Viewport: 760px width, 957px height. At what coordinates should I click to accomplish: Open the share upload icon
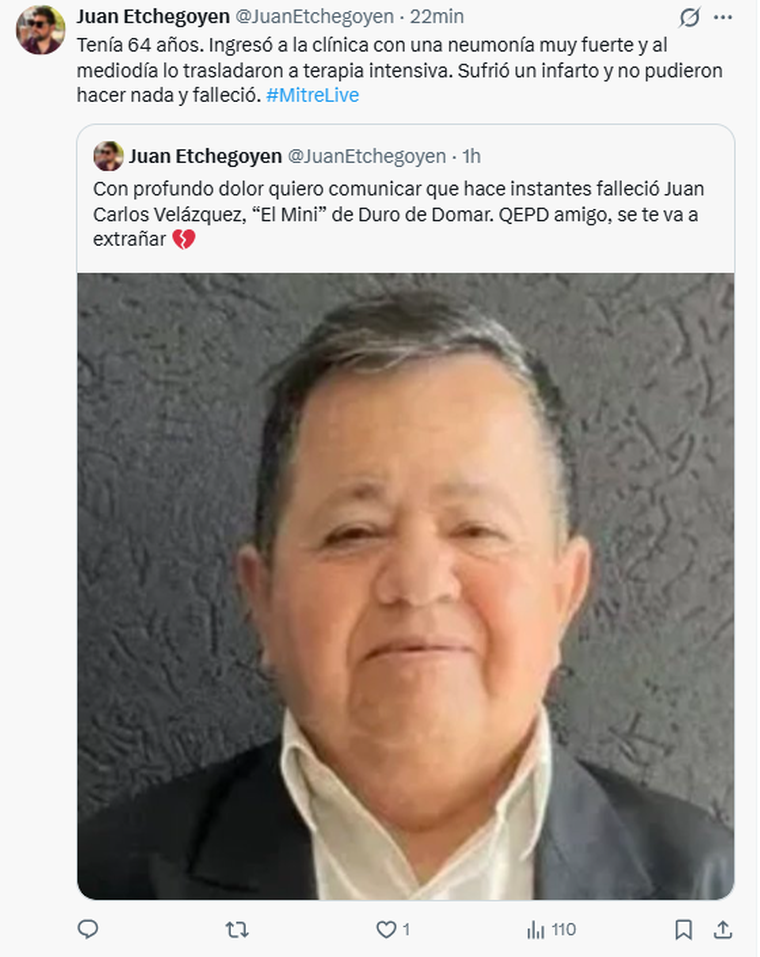[x=723, y=930]
